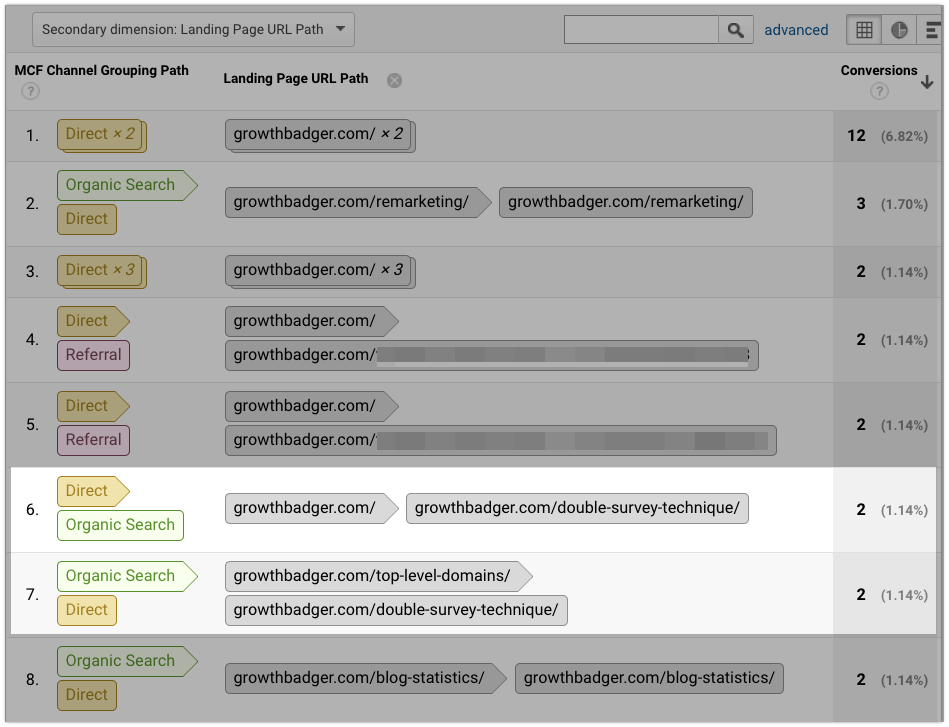949x727 pixels.
Task: Click the Referral tag in row 5
Action: coord(93,440)
